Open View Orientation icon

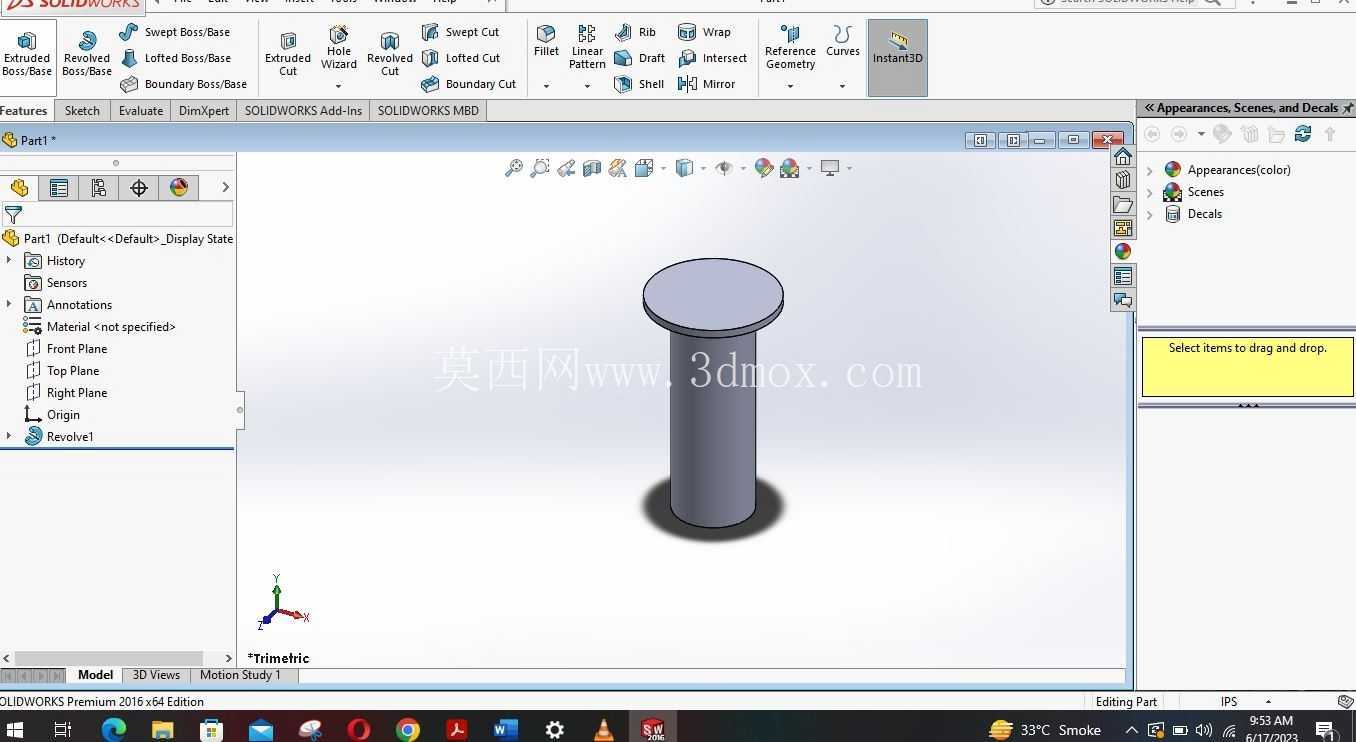pos(644,168)
